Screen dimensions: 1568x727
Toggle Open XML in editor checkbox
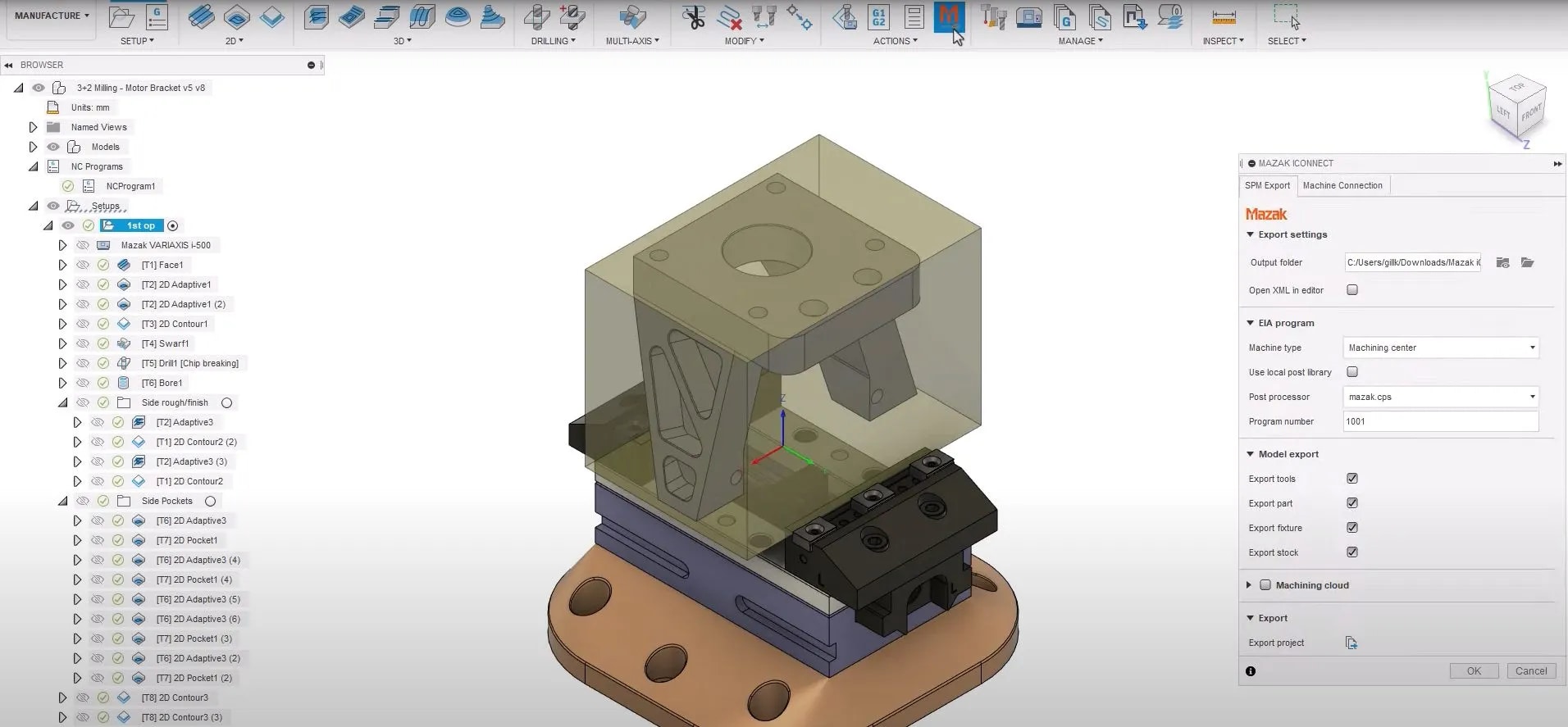(x=1352, y=290)
